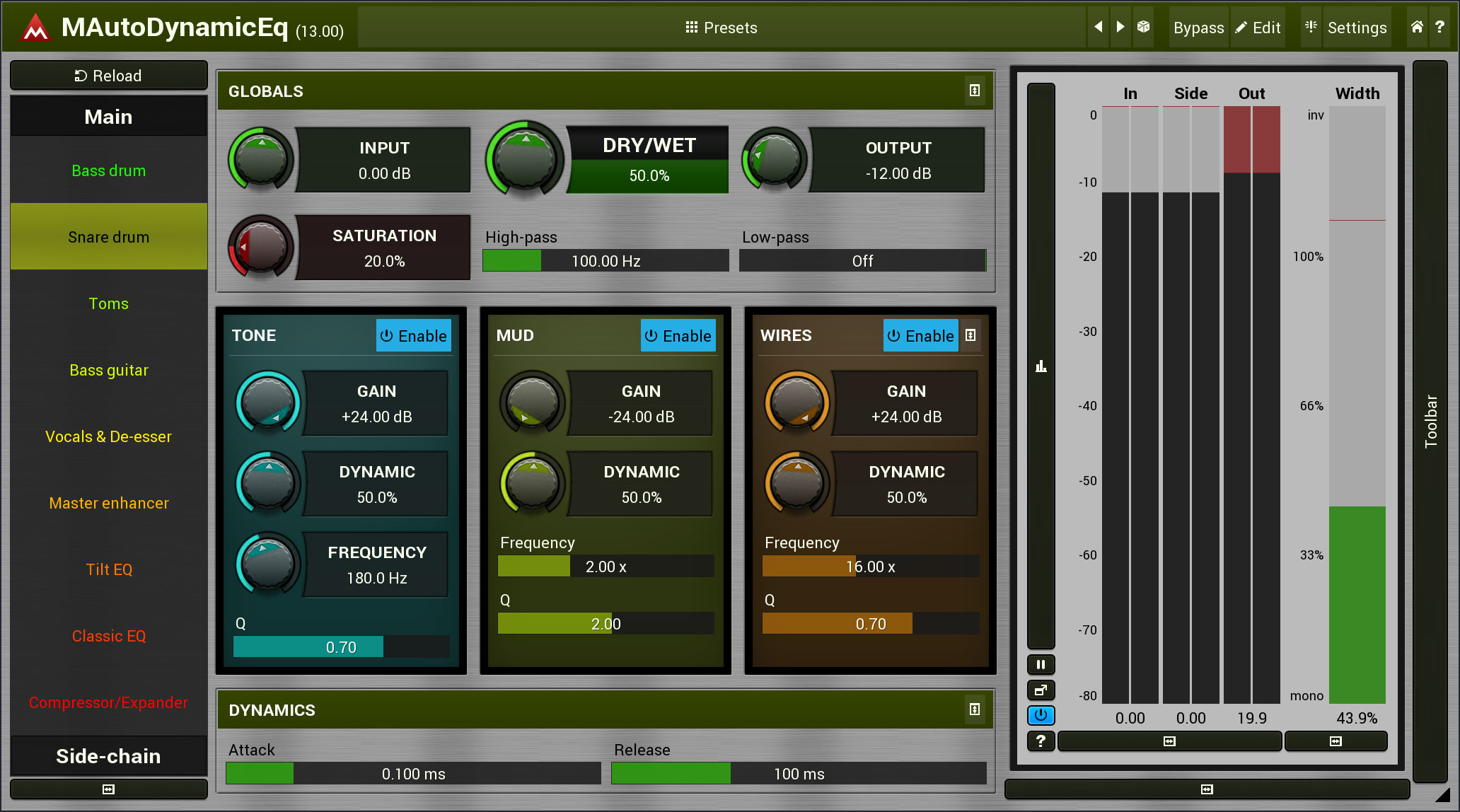Select the Bass drum preset tab
Viewport: 1460px width, 812px height.
(109, 170)
